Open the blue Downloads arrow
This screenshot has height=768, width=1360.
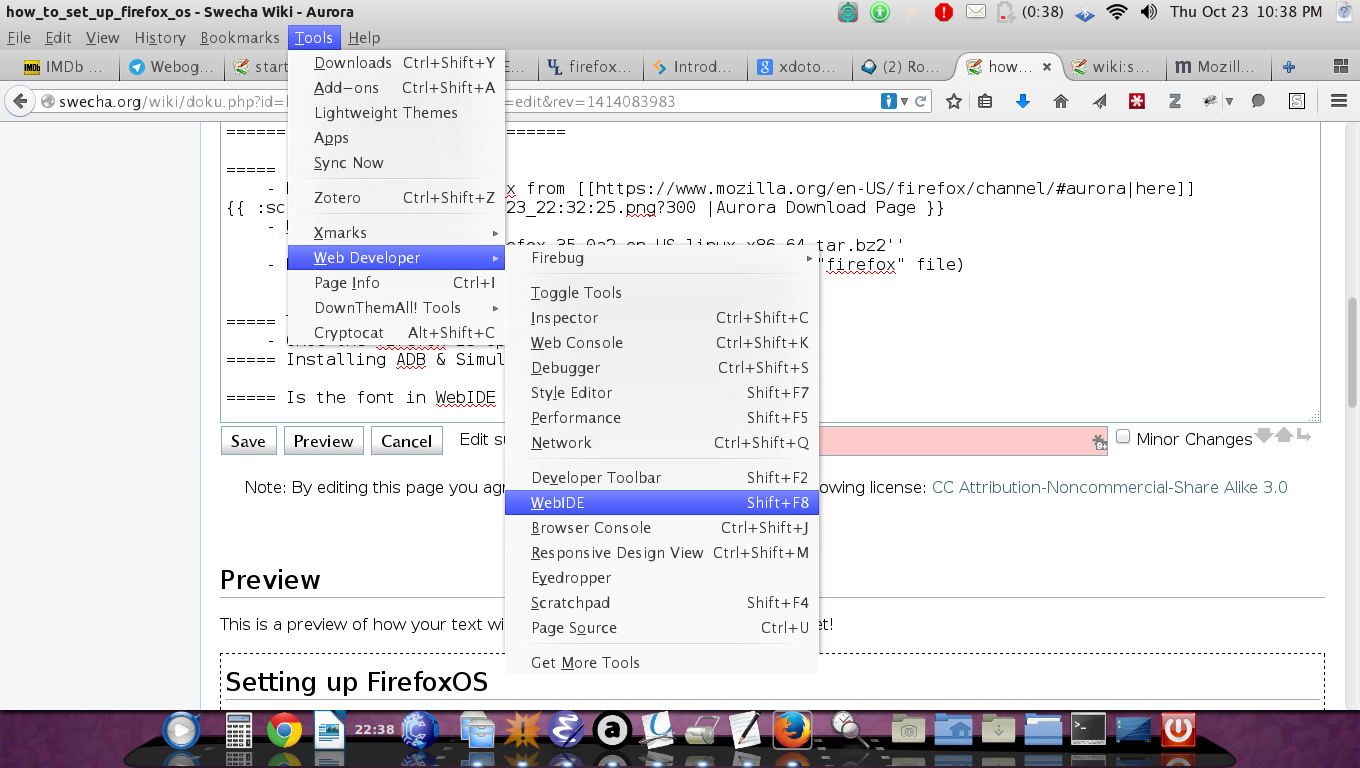tap(1022, 101)
